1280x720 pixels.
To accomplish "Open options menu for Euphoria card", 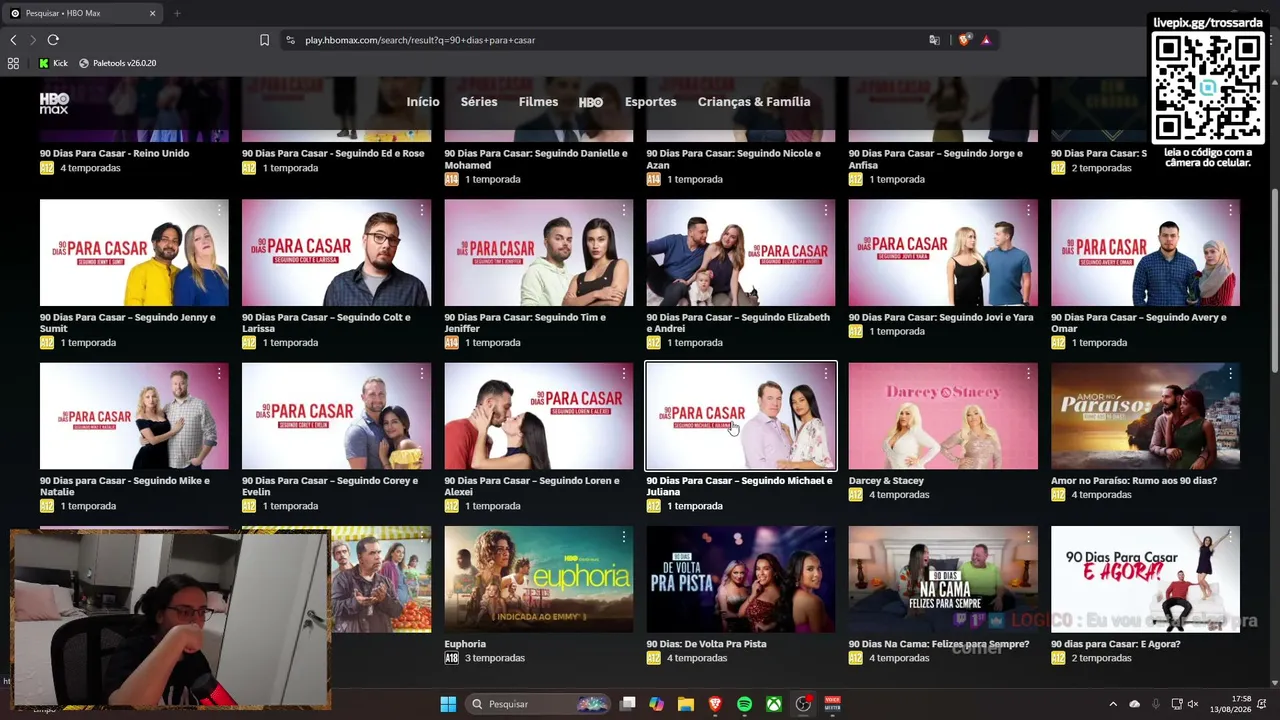I will click(x=624, y=537).
